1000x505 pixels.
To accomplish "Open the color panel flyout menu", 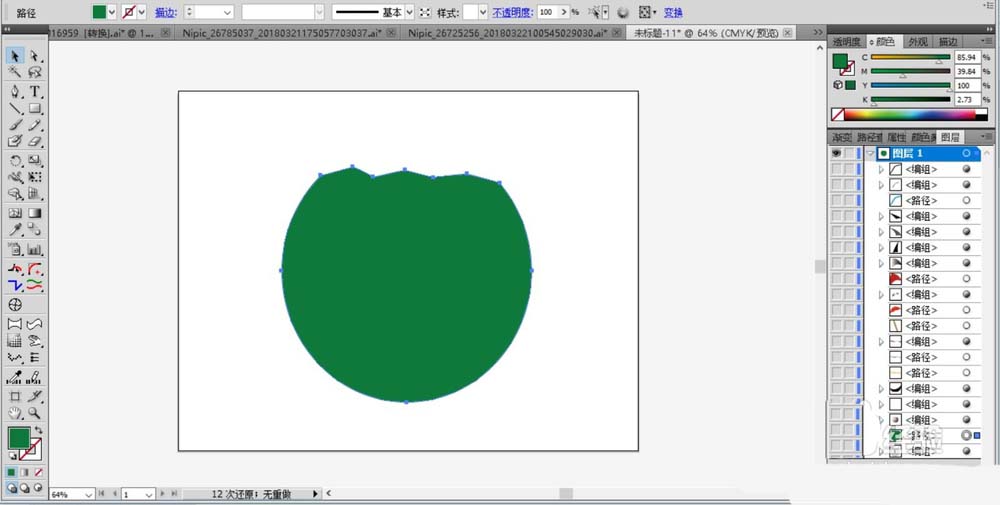I will pos(987,41).
